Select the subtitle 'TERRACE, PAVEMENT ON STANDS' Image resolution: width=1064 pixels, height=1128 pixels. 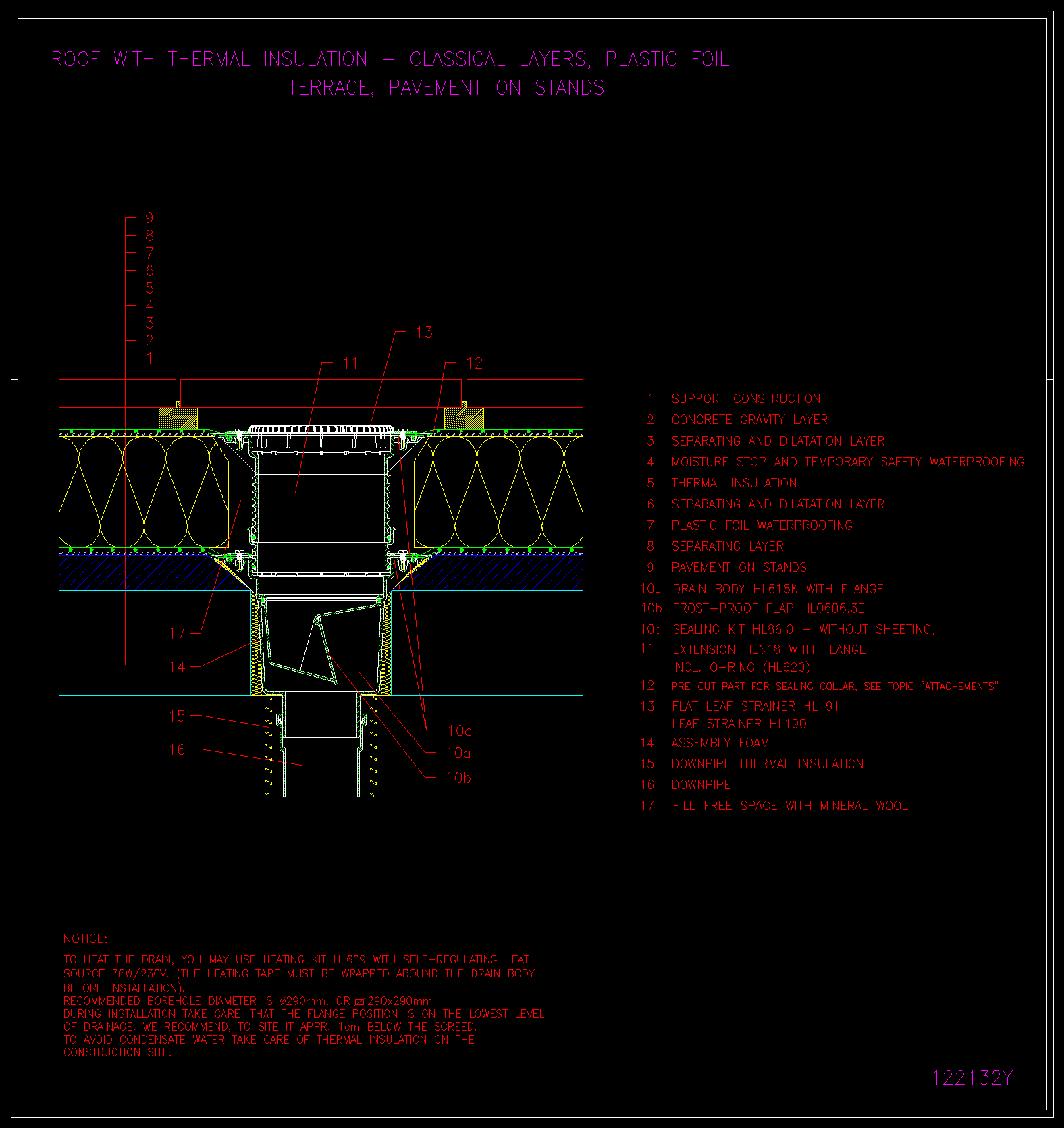coord(446,88)
